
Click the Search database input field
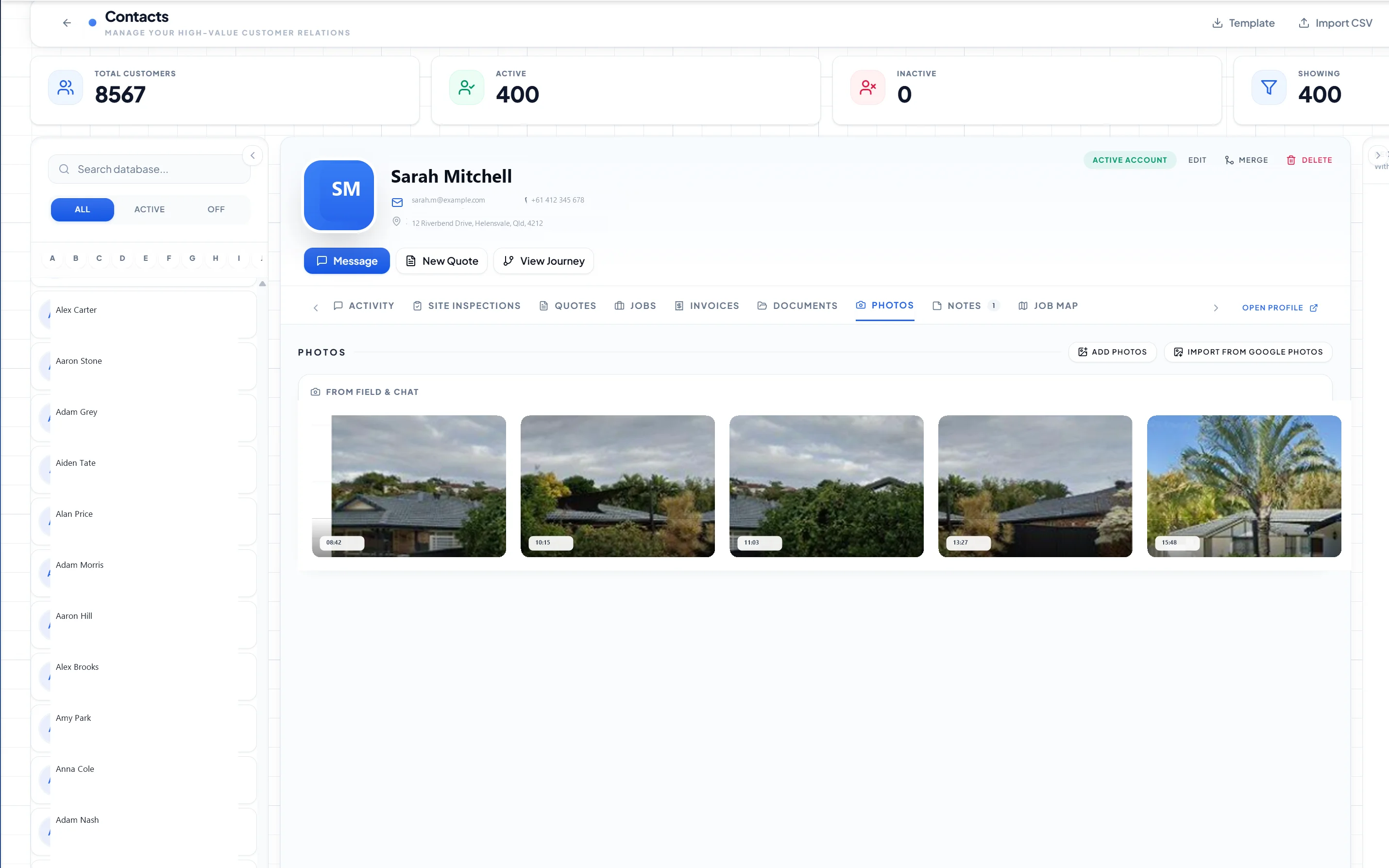click(x=149, y=170)
